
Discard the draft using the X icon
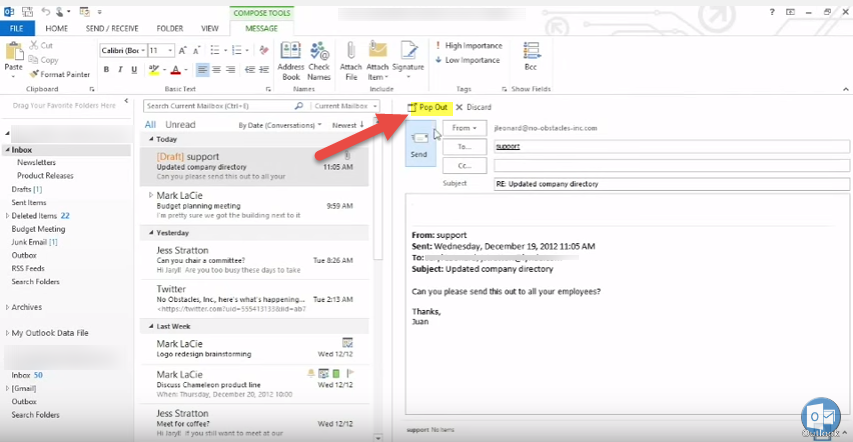(x=459, y=107)
